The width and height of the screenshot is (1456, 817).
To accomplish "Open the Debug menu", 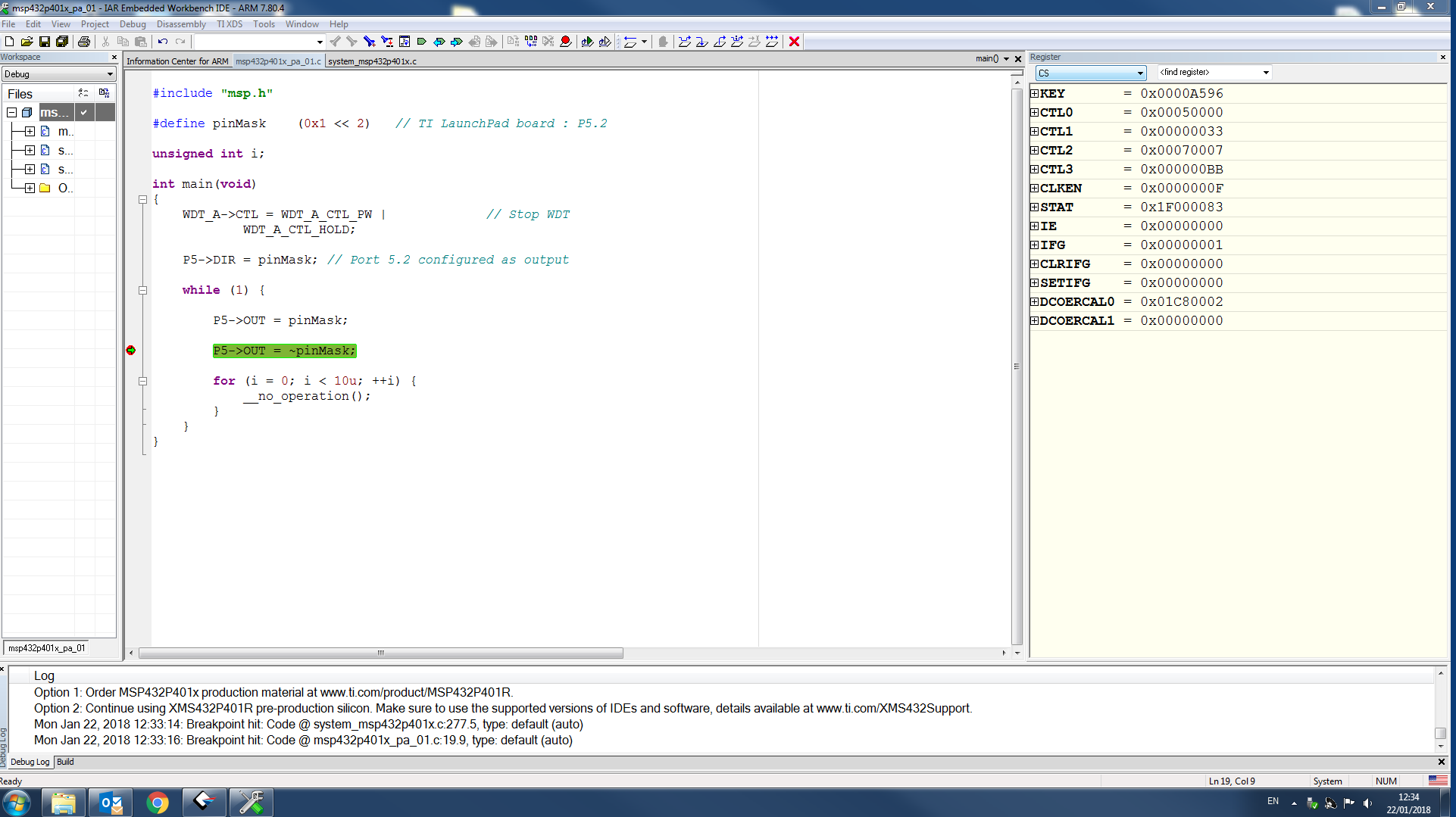I will point(133,24).
